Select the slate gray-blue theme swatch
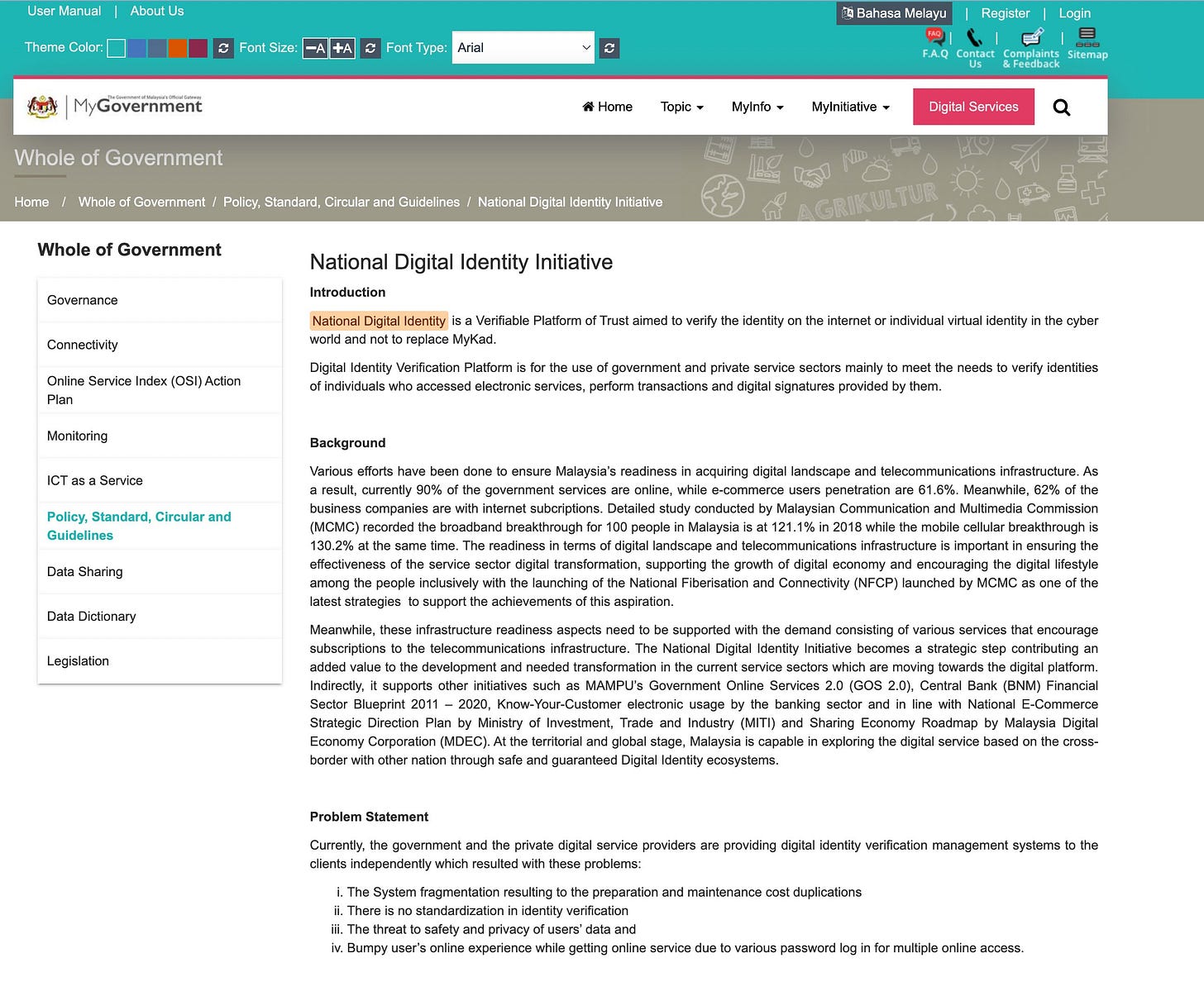 click(x=157, y=48)
